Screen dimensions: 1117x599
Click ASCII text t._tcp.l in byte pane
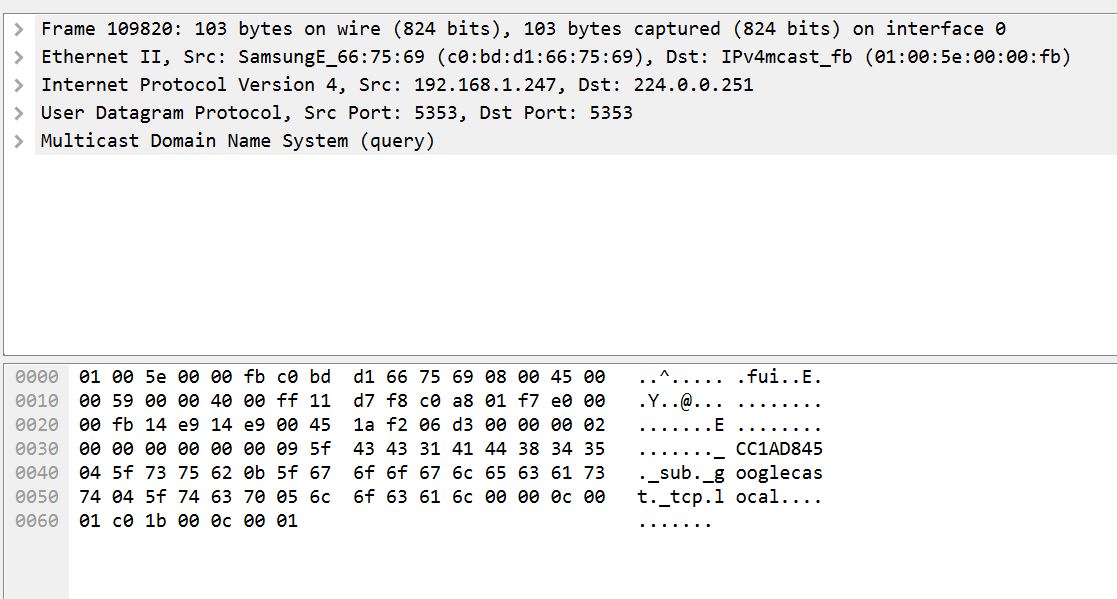click(680, 497)
